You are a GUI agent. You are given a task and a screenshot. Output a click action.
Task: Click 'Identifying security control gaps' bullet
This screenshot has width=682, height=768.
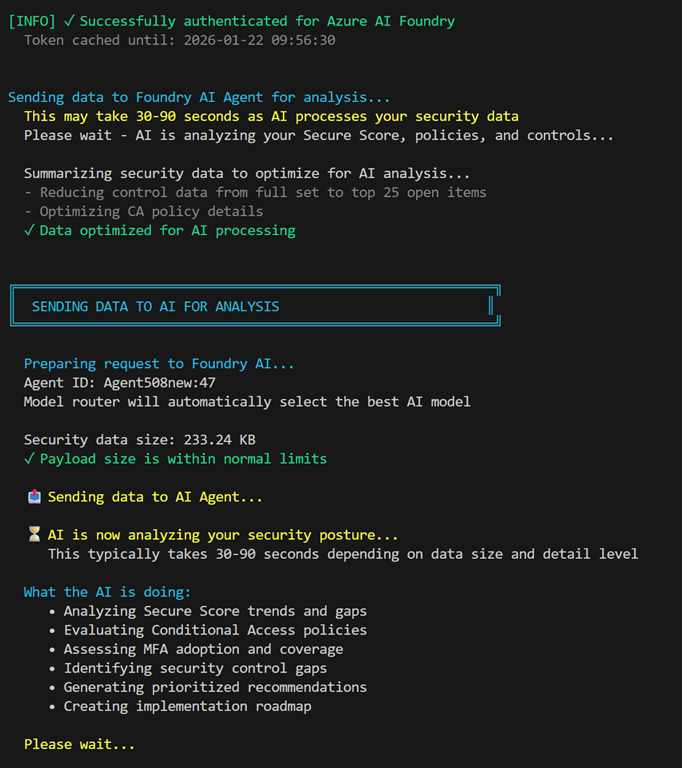(x=195, y=668)
